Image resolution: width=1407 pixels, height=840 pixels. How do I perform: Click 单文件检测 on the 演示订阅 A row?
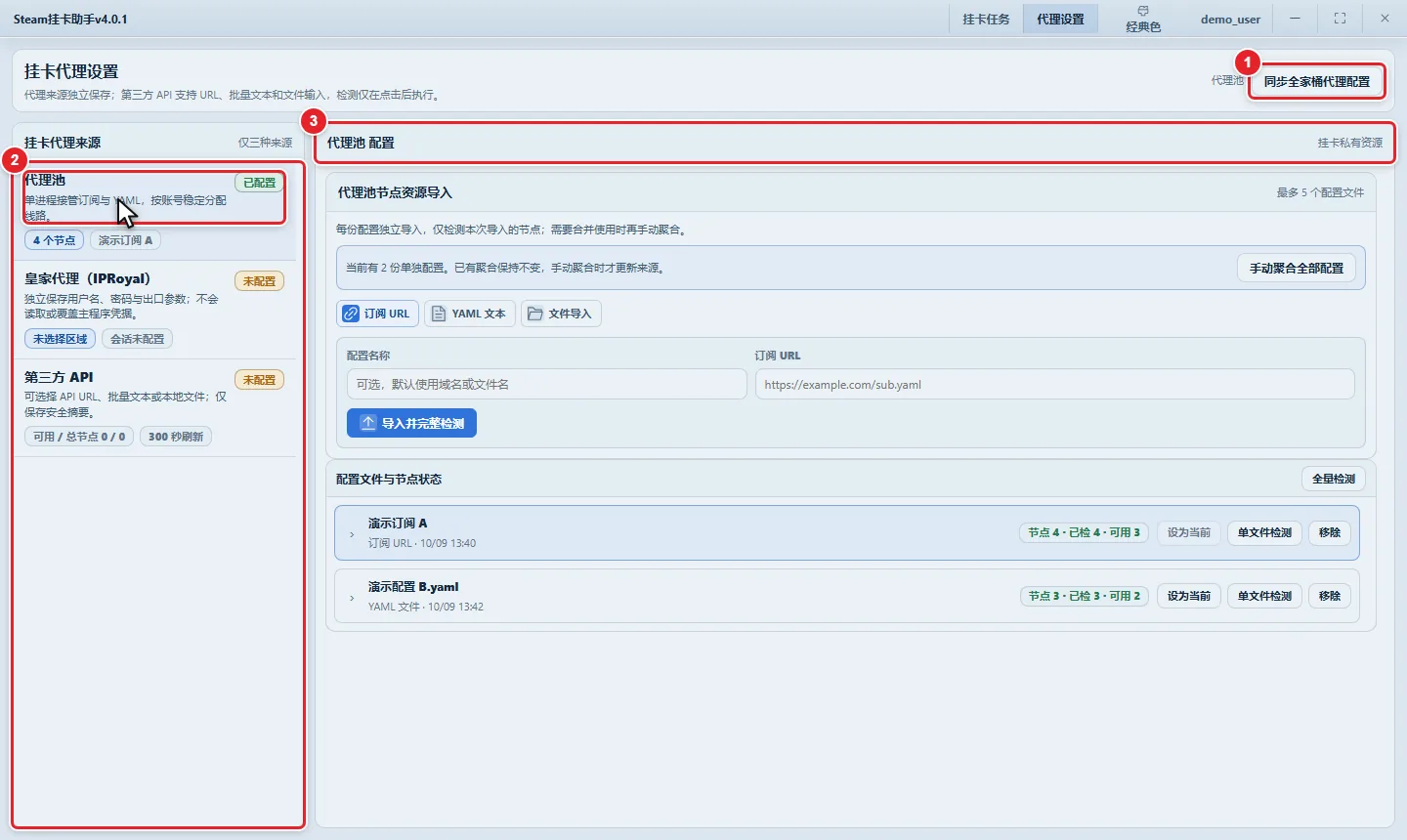pyautogui.click(x=1264, y=532)
